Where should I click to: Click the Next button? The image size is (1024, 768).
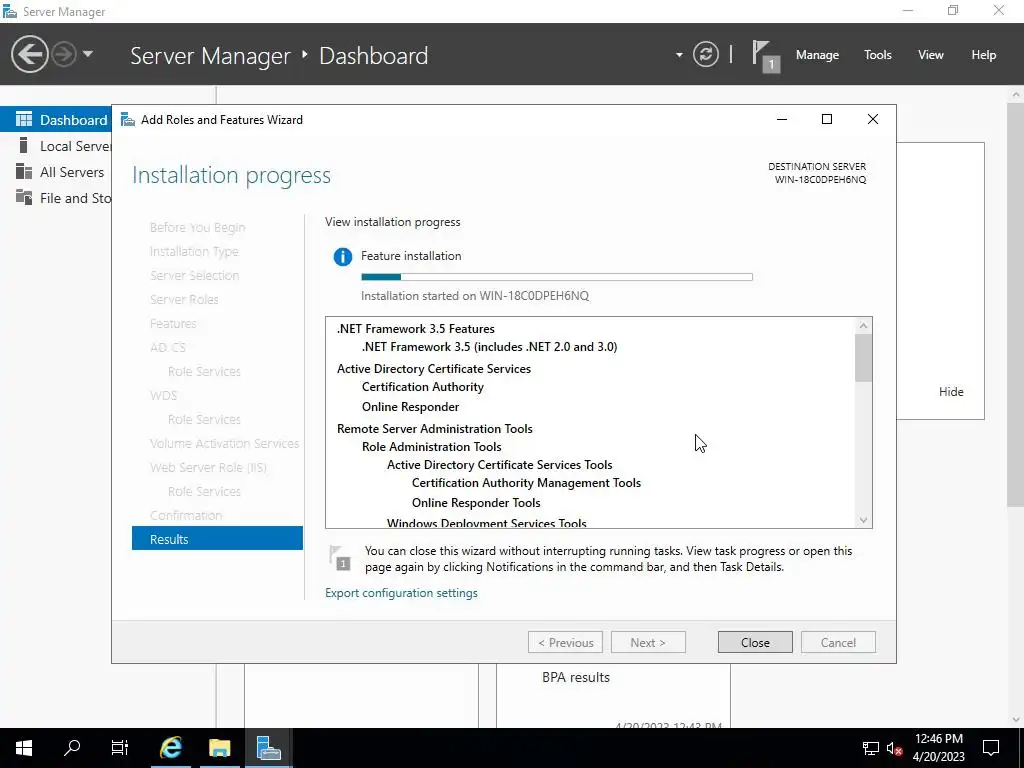click(648, 643)
